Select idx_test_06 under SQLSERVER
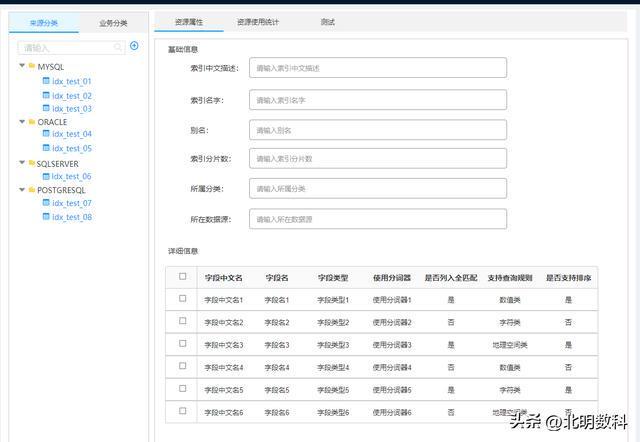The height and width of the screenshot is (442, 640). 71,176
